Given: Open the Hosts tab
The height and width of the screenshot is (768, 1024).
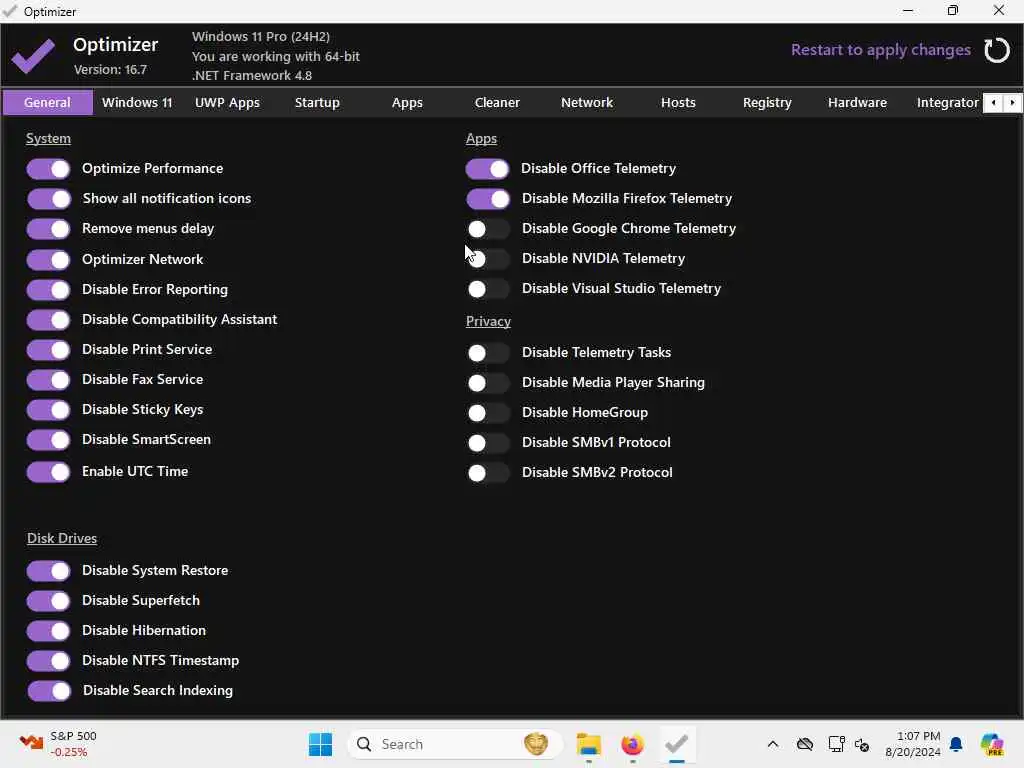Looking at the screenshot, I should click(x=678, y=103).
